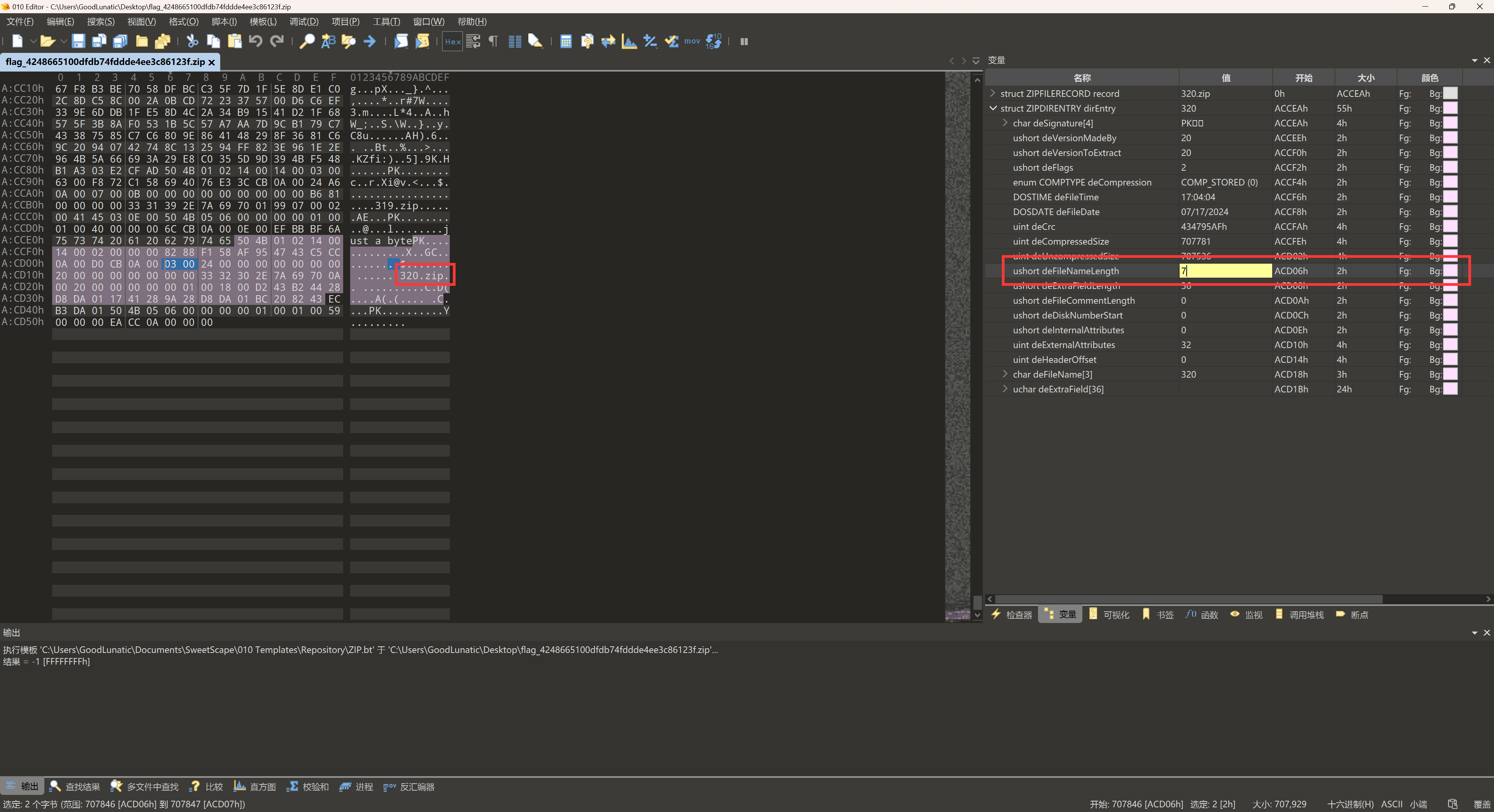Copy selection using the copy icon
The height and width of the screenshot is (812, 1494).
click(214, 41)
